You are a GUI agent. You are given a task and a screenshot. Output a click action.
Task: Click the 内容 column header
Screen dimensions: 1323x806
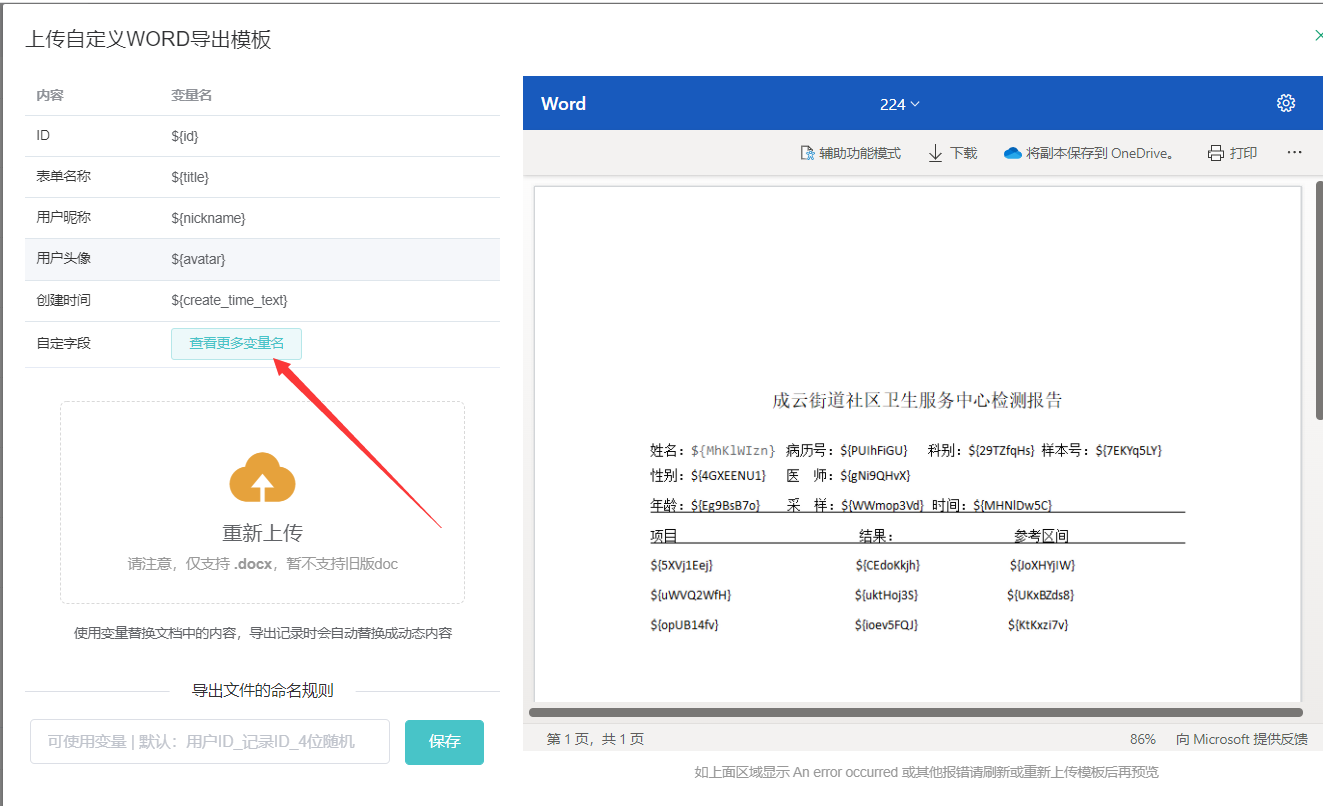50,95
